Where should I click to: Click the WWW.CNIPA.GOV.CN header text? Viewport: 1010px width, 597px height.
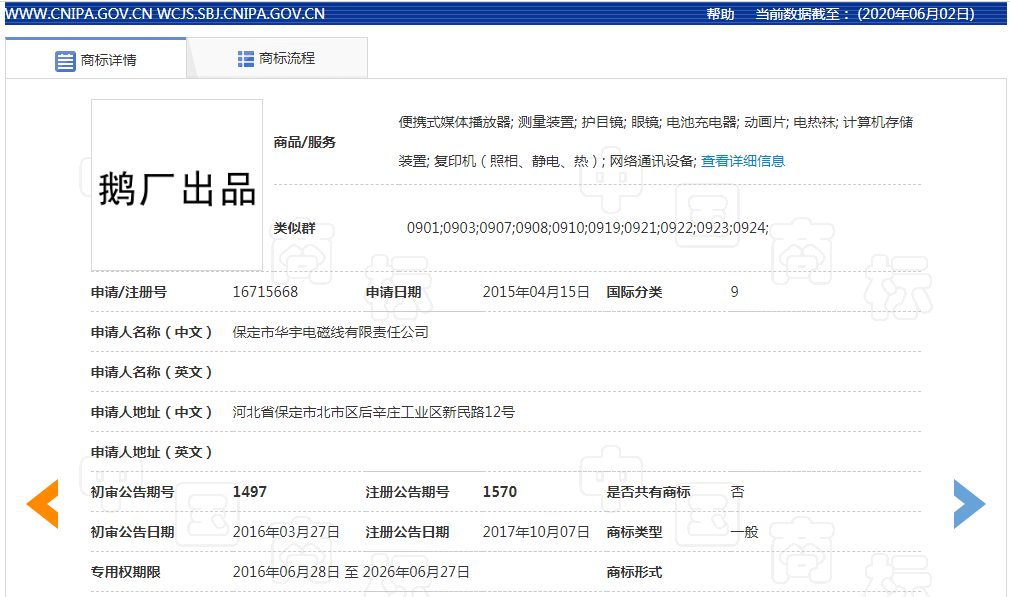78,14
